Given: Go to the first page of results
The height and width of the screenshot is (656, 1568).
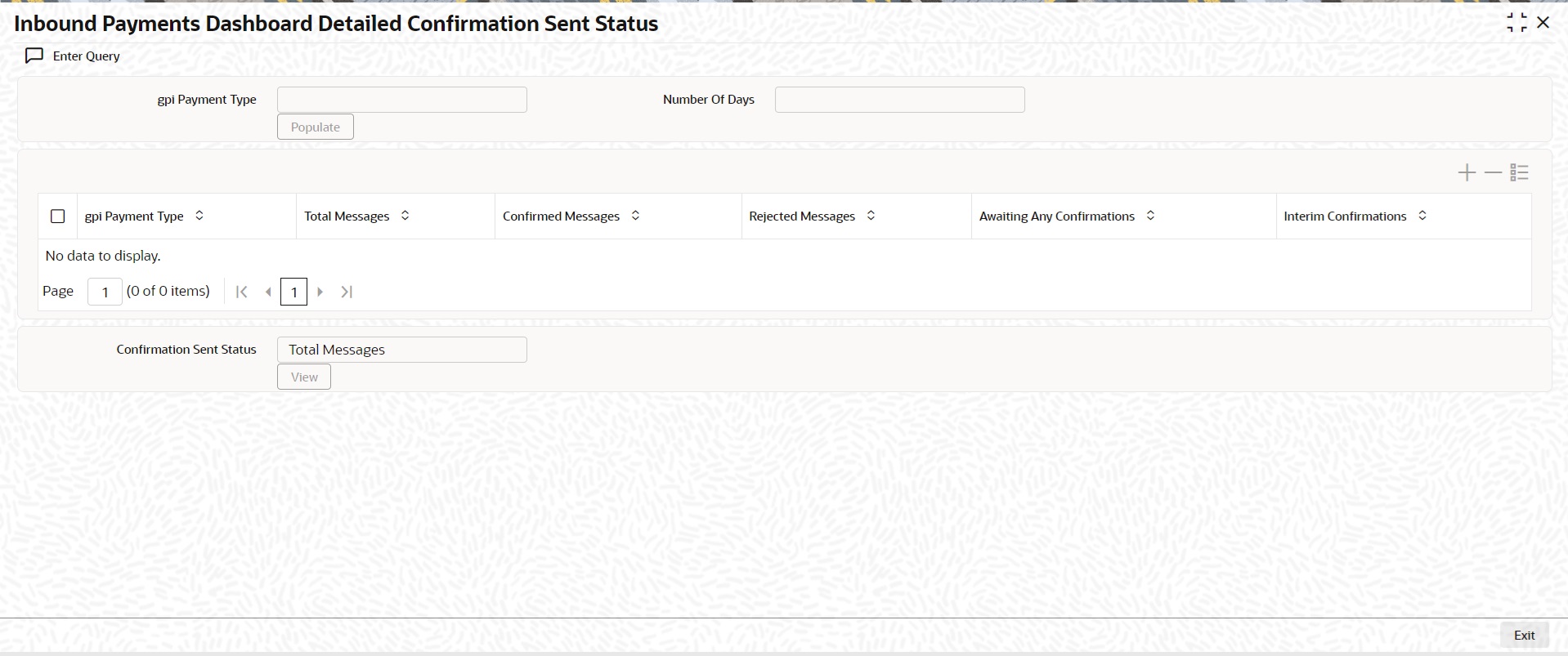Looking at the screenshot, I should point(241,292).
